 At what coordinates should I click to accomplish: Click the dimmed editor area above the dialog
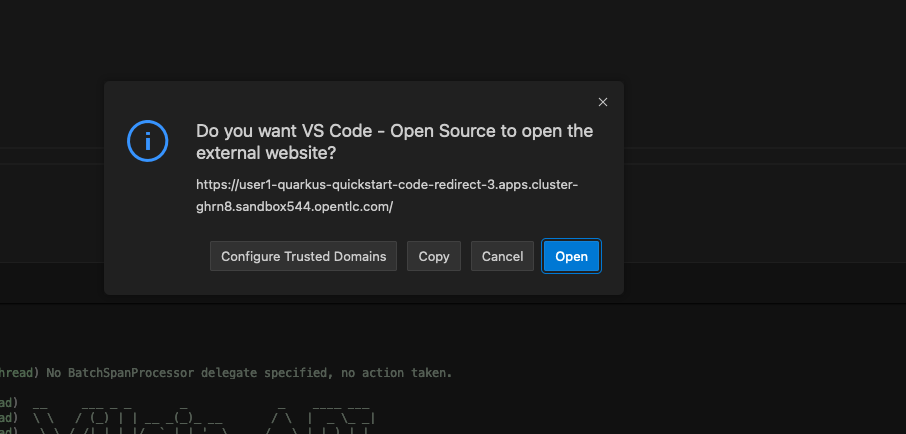point(453,40)
